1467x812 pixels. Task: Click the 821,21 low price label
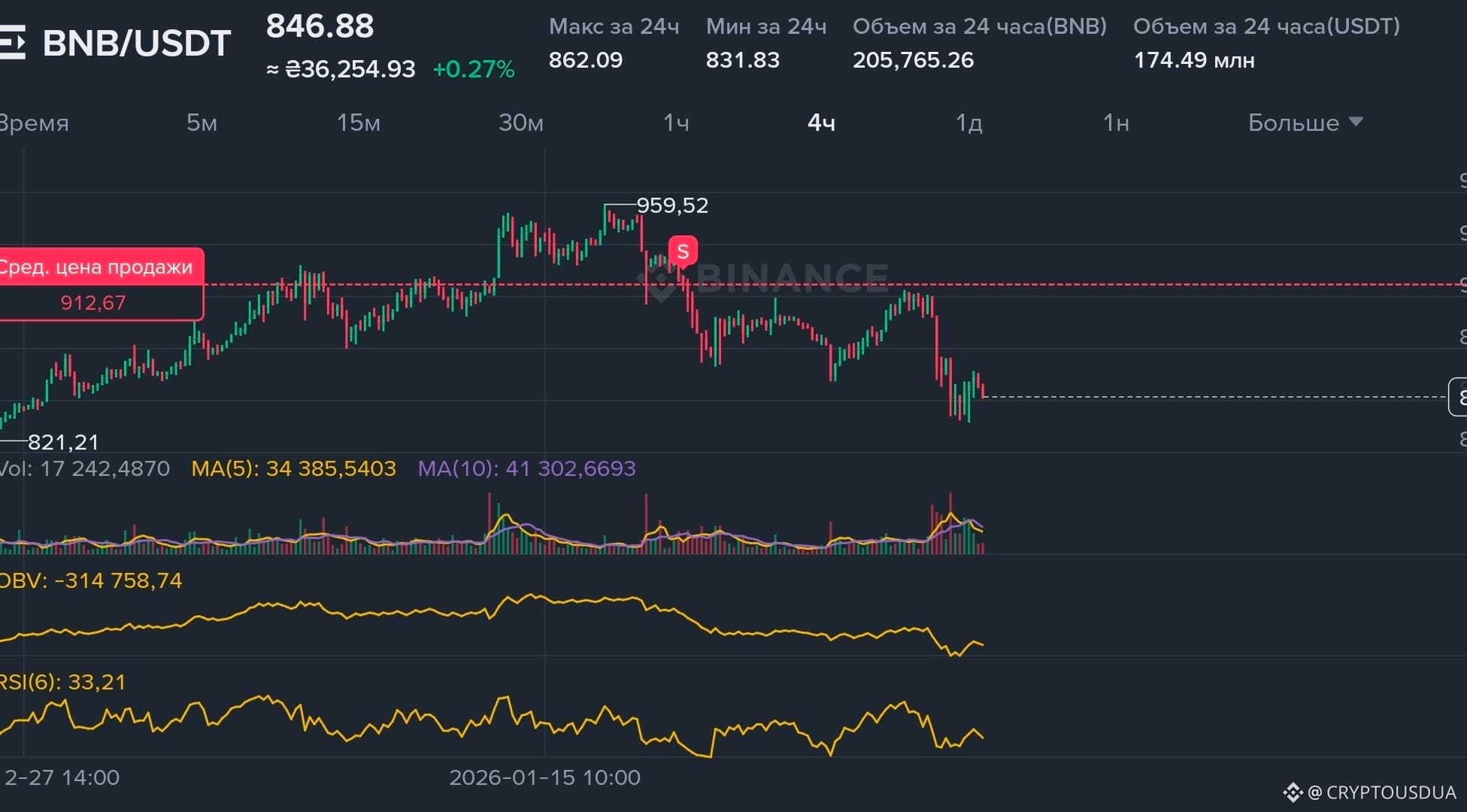63,442
